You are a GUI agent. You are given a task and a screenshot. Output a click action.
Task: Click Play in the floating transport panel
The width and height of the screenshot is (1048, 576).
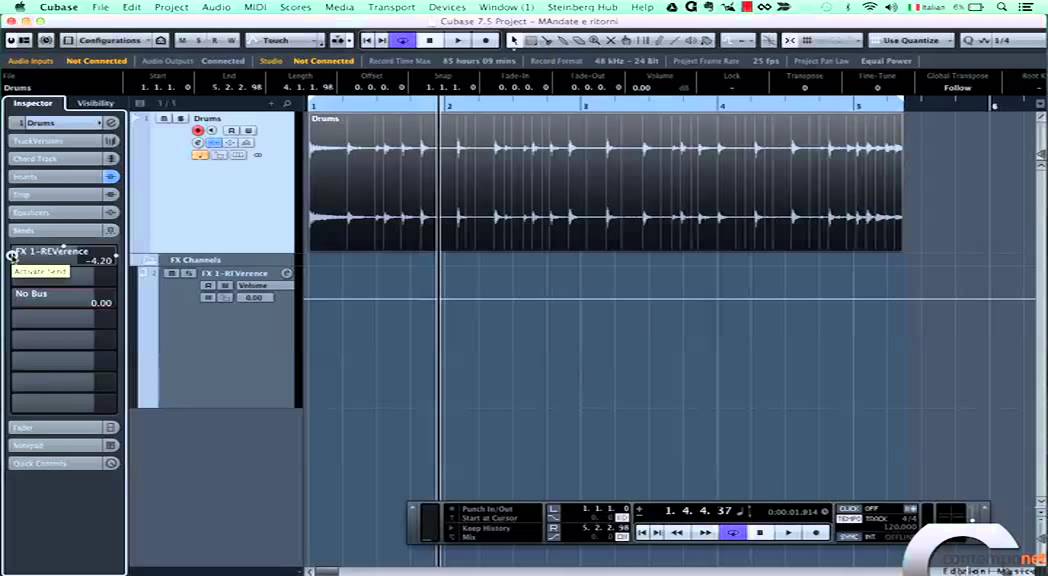click(789, 533)
